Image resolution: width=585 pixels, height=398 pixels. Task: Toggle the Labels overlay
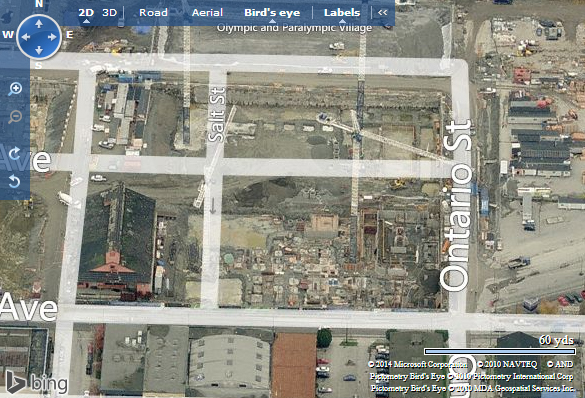(x=342, y=13)
